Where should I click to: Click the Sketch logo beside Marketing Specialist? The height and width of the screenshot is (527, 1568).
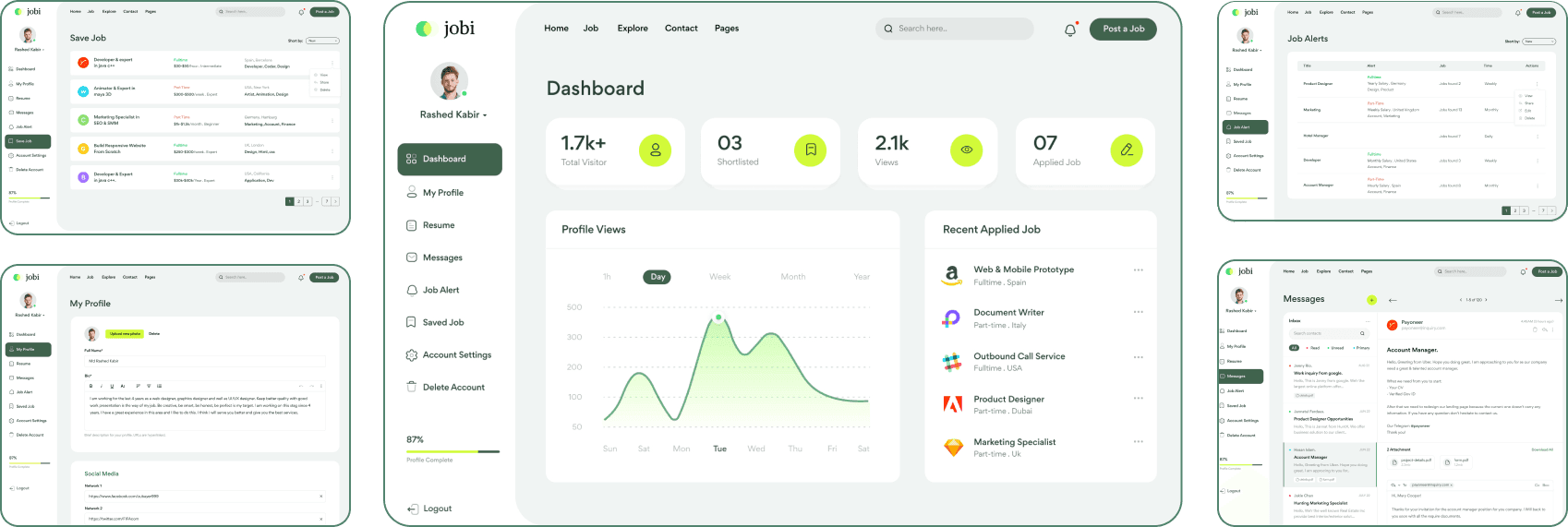953,448
